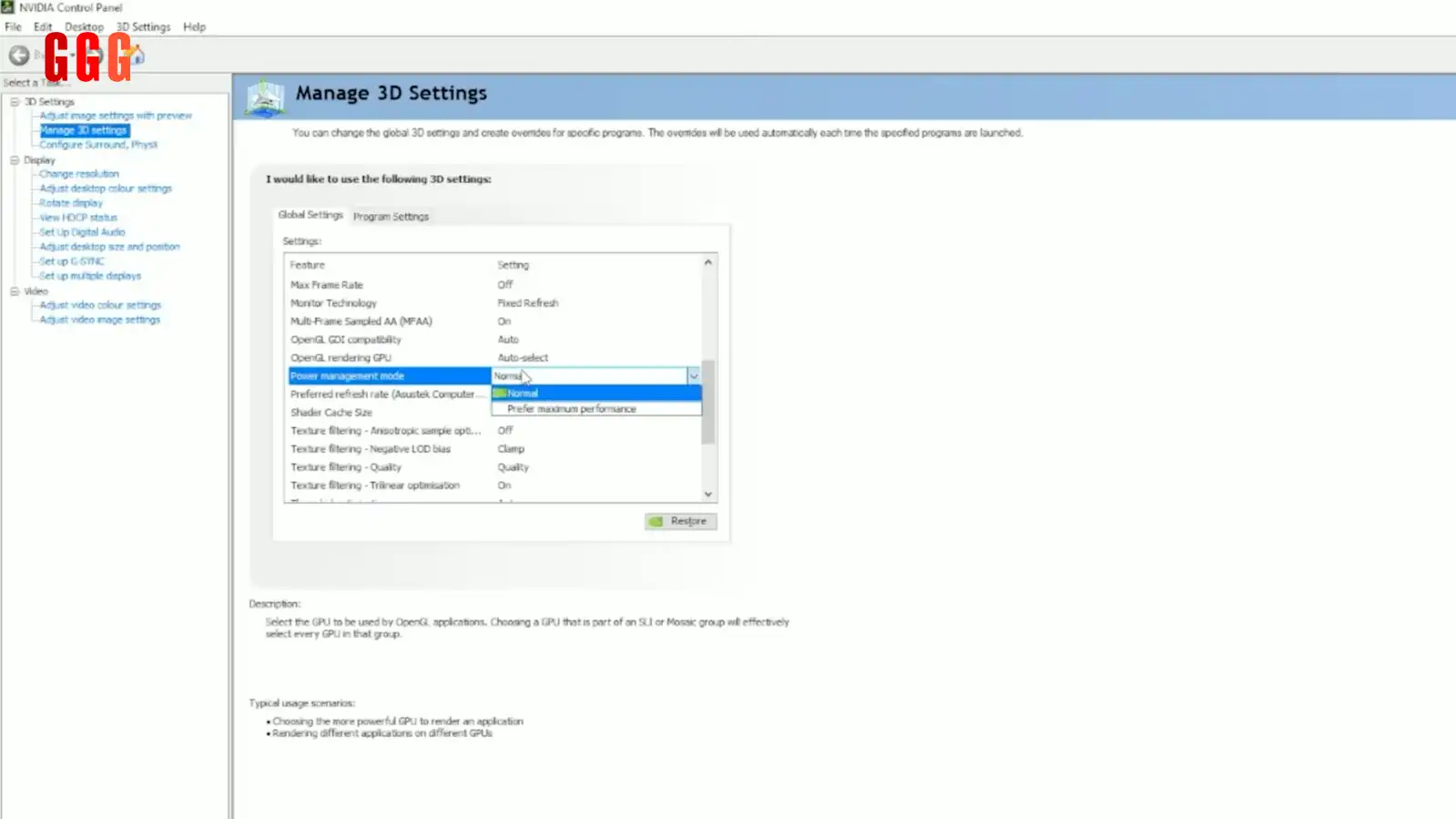The width and height of the screenshot is (1456, 819).
Task: Click the Auto-select setting value
Action: (x=523, y=358)
